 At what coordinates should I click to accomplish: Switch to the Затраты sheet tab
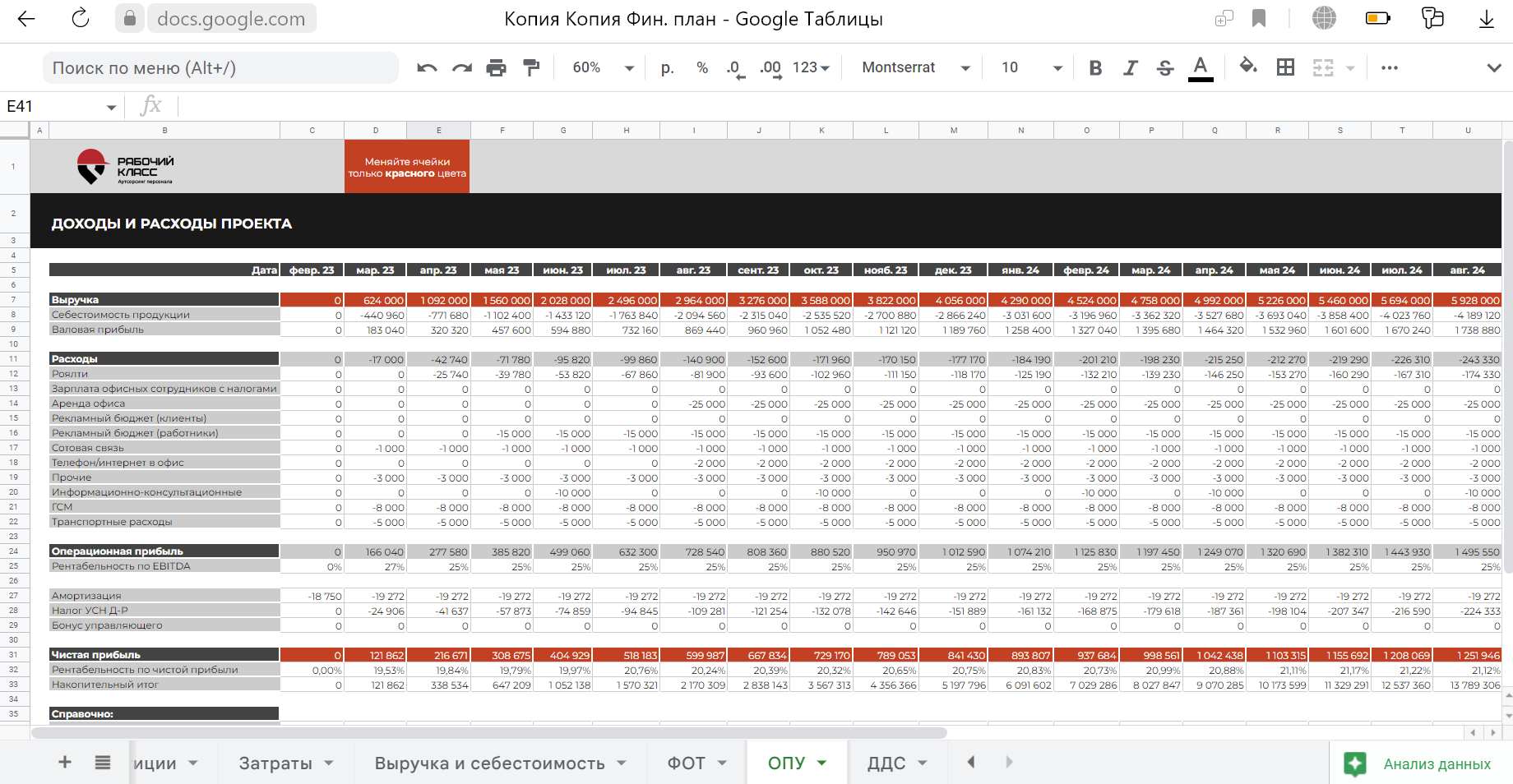click(x=275, y=763)
